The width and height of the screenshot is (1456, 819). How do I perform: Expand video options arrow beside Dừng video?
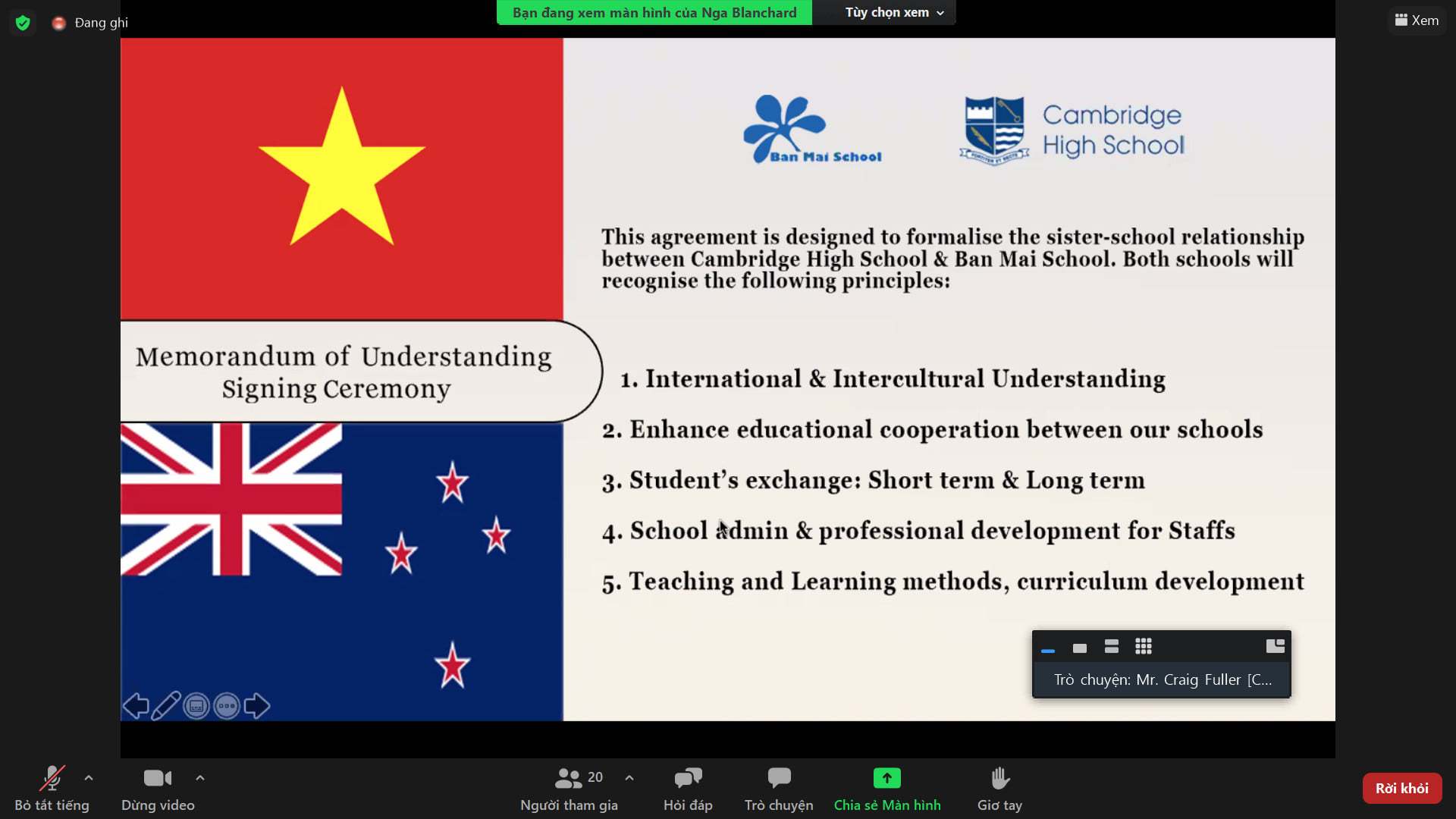pos(200,778)
